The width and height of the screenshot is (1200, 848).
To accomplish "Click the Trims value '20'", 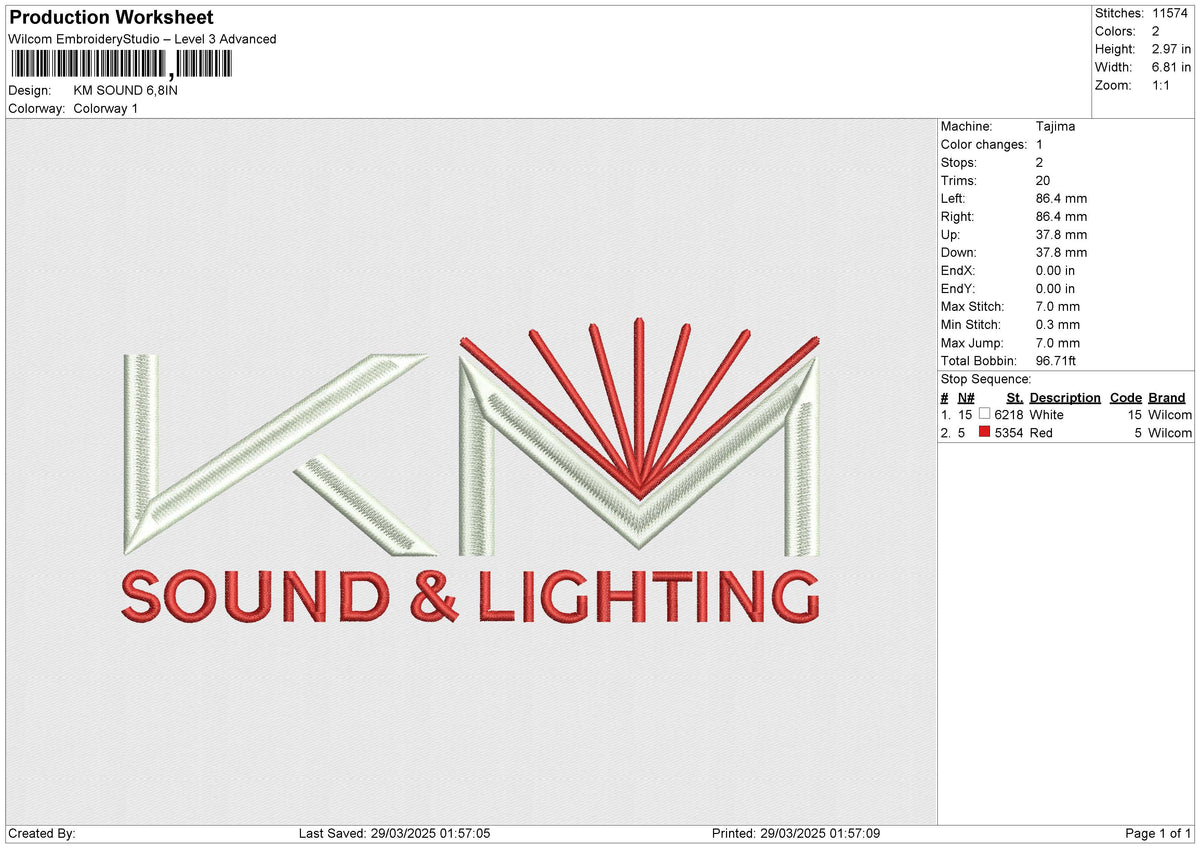I will click(x=1045, y=181).
